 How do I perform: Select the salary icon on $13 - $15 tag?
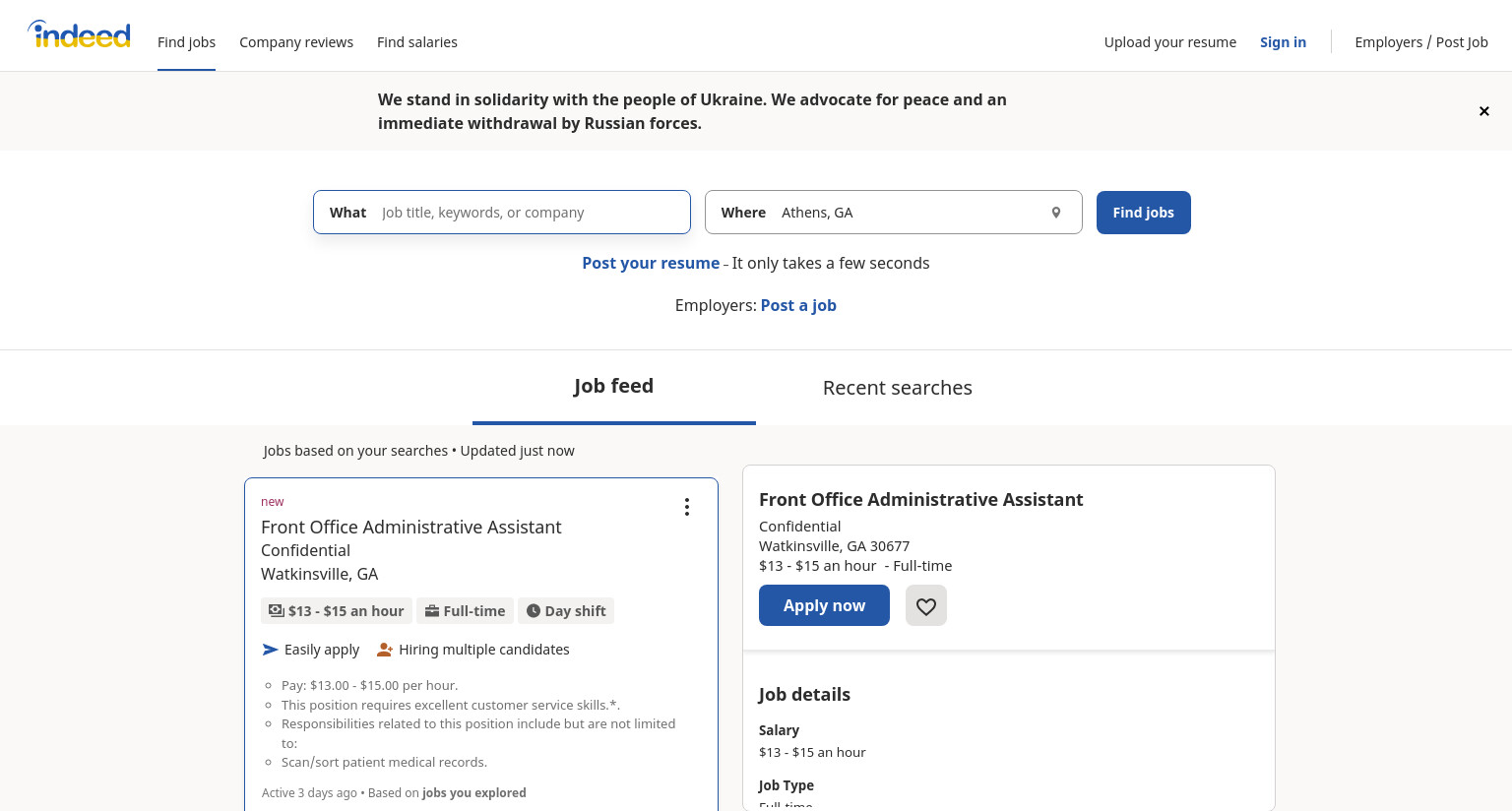[x=277, y=611]
